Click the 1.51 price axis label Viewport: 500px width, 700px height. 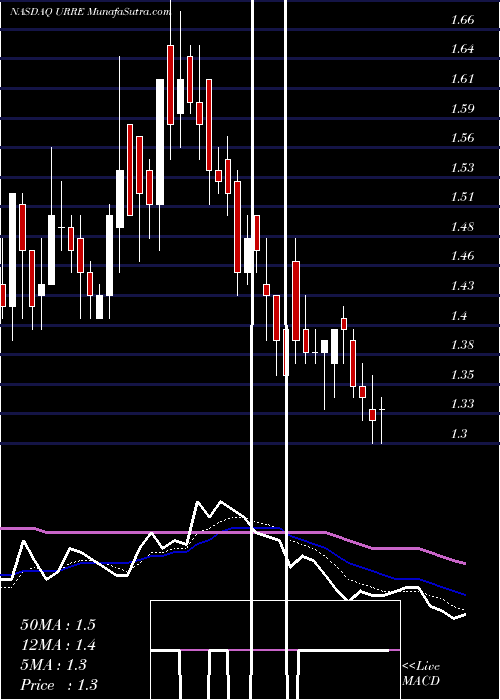click(462, 197)
